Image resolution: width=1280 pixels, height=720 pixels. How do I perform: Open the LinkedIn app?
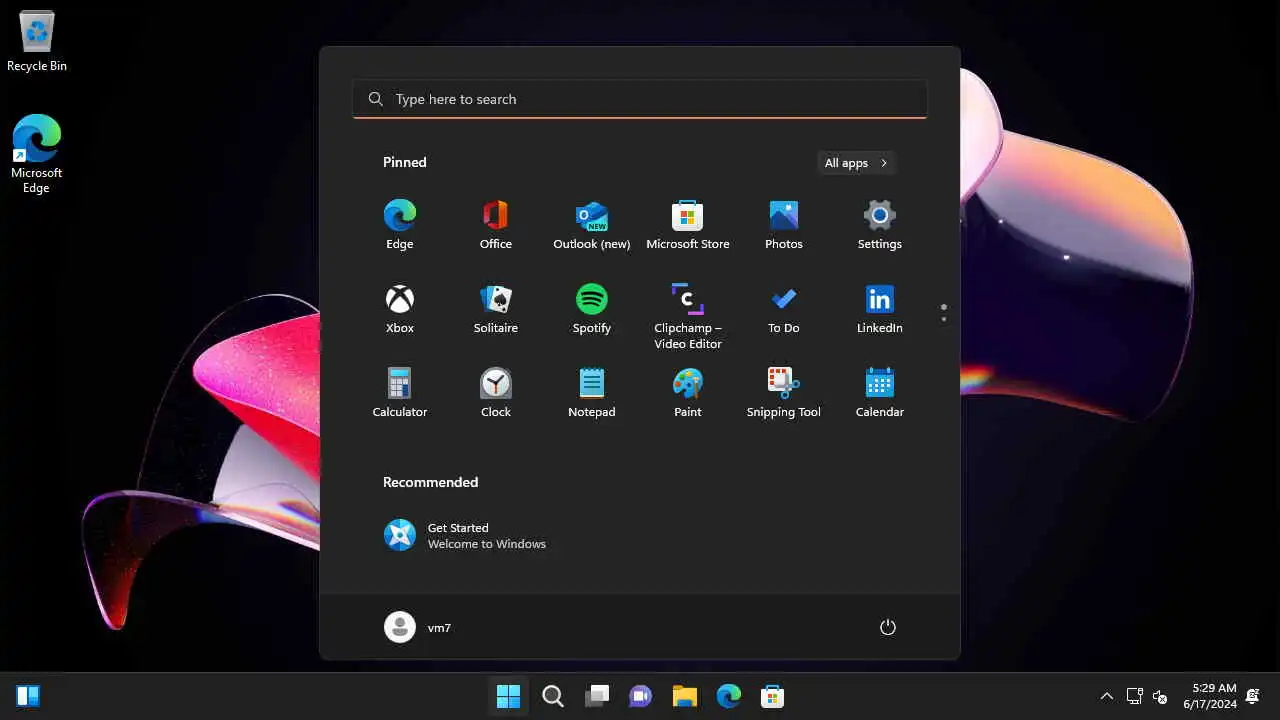click(x=879, y=309)
